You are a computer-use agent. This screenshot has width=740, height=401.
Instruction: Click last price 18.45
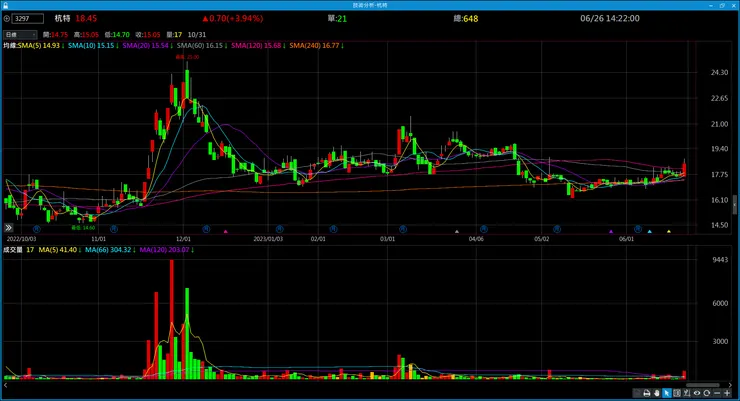point(86,18)
